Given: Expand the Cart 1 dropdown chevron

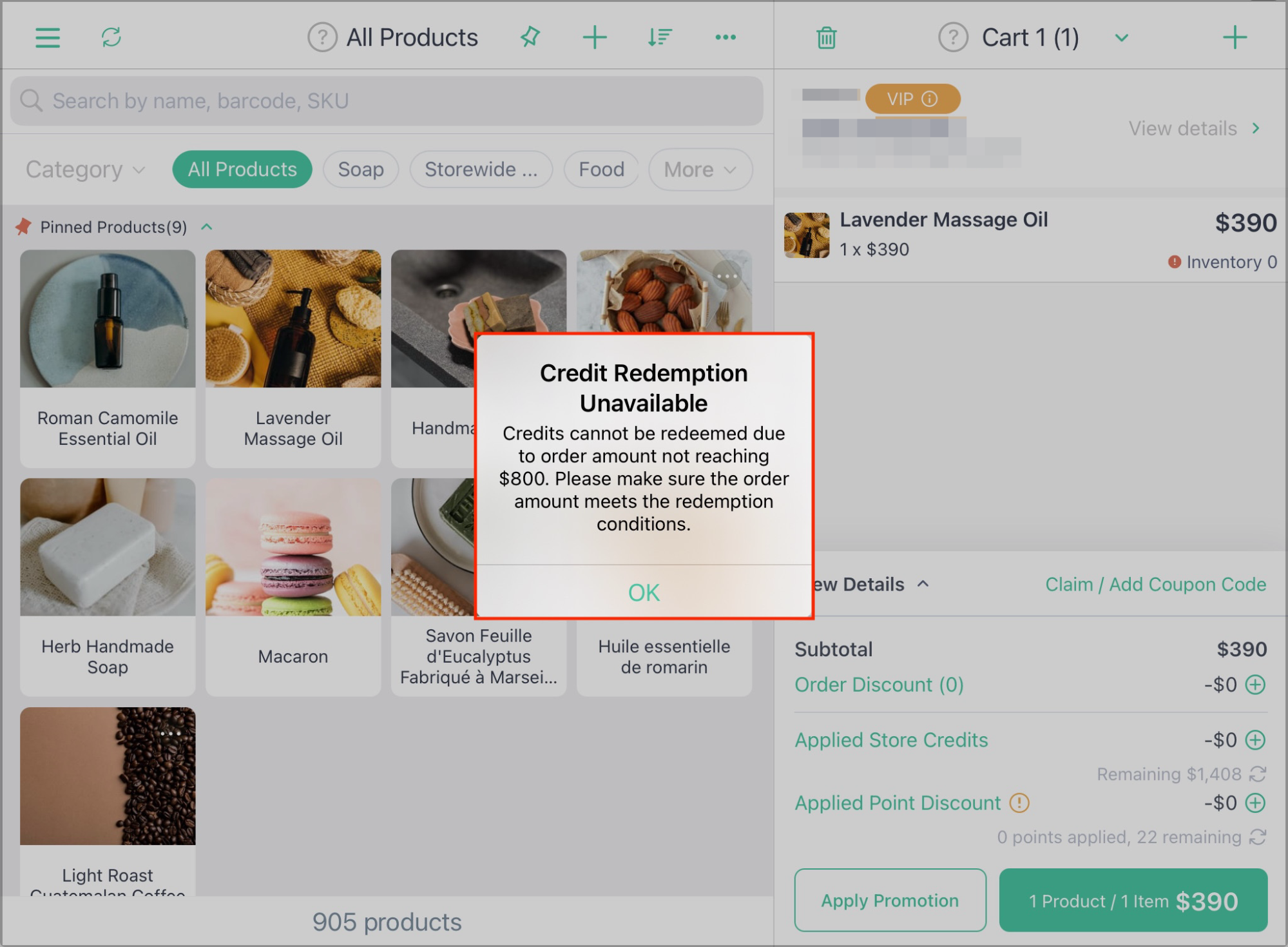Looking at the screenshot, I should pyautogui.click(x=1122, y=37).
